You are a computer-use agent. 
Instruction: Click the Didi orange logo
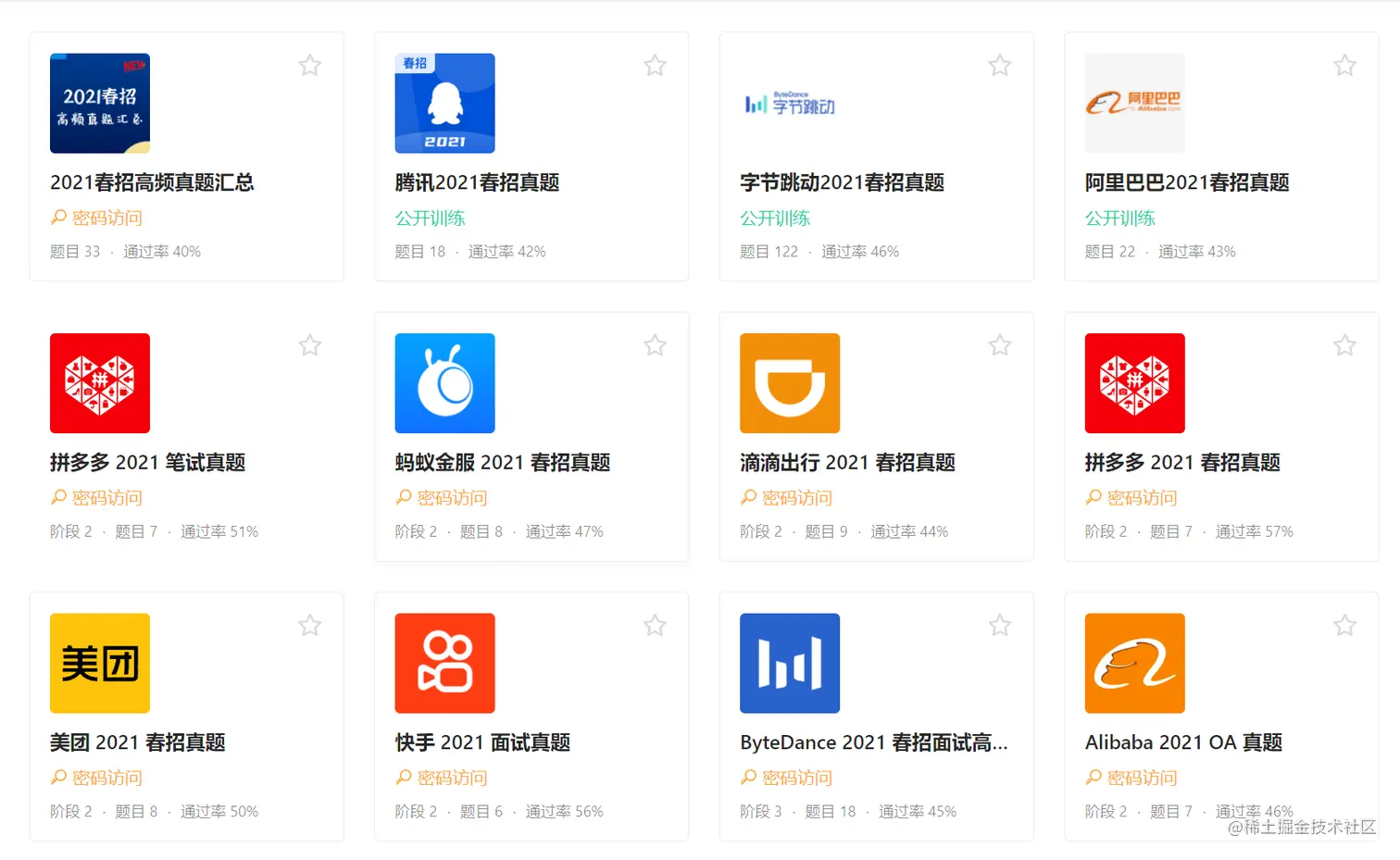click(x=790, y=383)
